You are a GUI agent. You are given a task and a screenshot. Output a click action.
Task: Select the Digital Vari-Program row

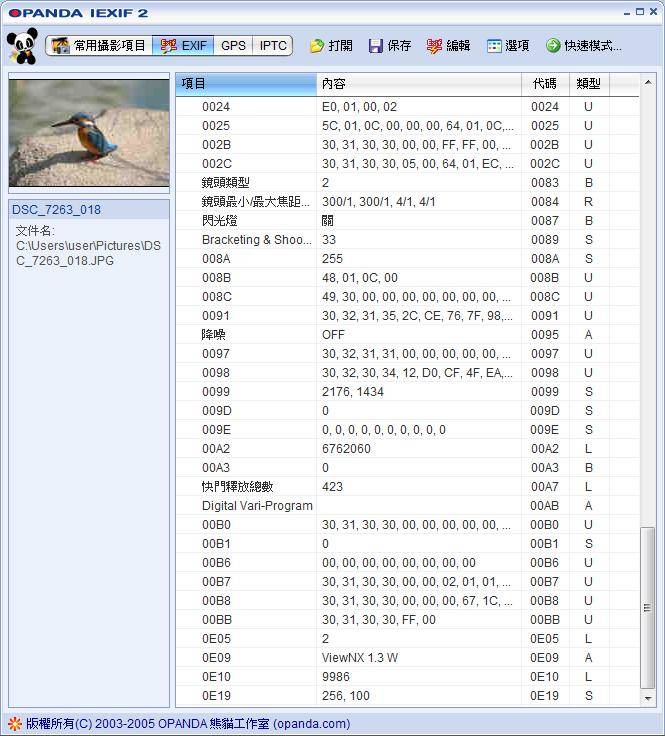tap(407, 506)
